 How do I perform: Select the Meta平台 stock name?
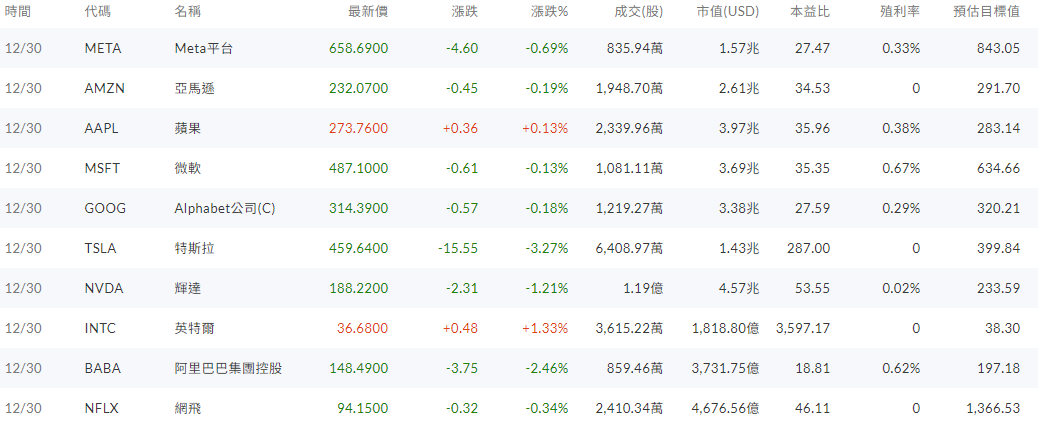tap(204, 48)
